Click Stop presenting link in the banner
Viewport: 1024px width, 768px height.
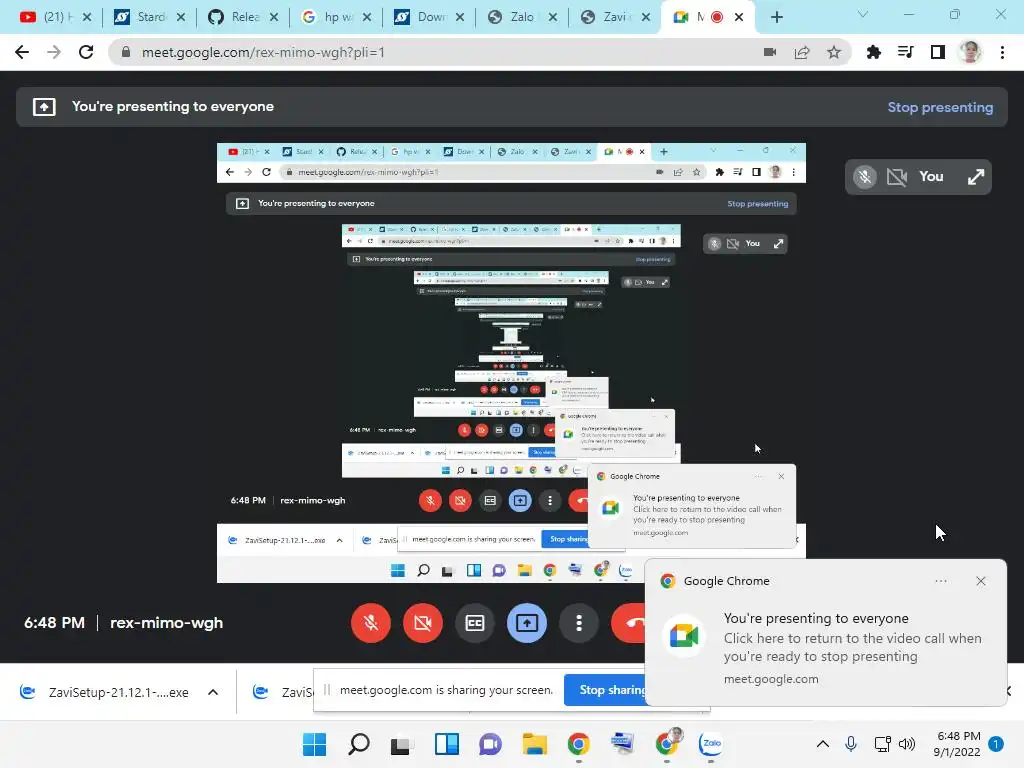point(940,107)
